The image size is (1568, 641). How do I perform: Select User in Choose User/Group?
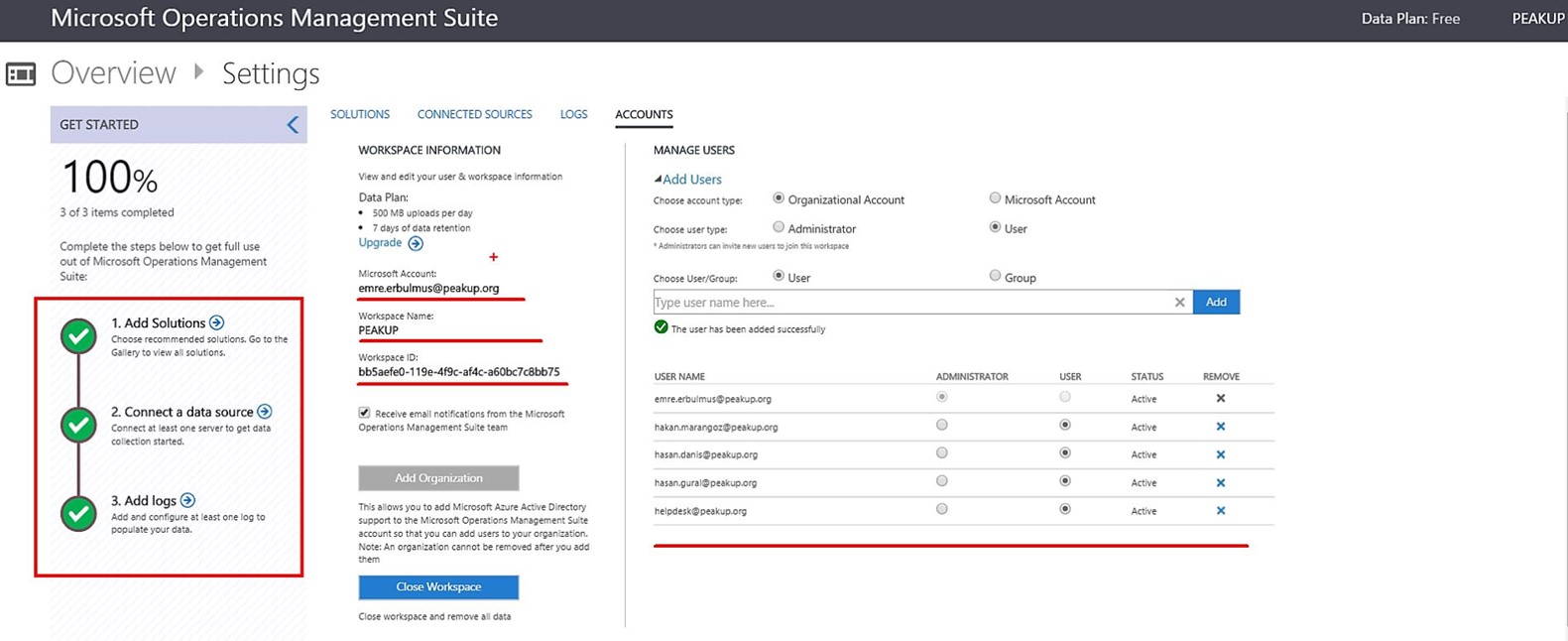click(x=779, y=276)
